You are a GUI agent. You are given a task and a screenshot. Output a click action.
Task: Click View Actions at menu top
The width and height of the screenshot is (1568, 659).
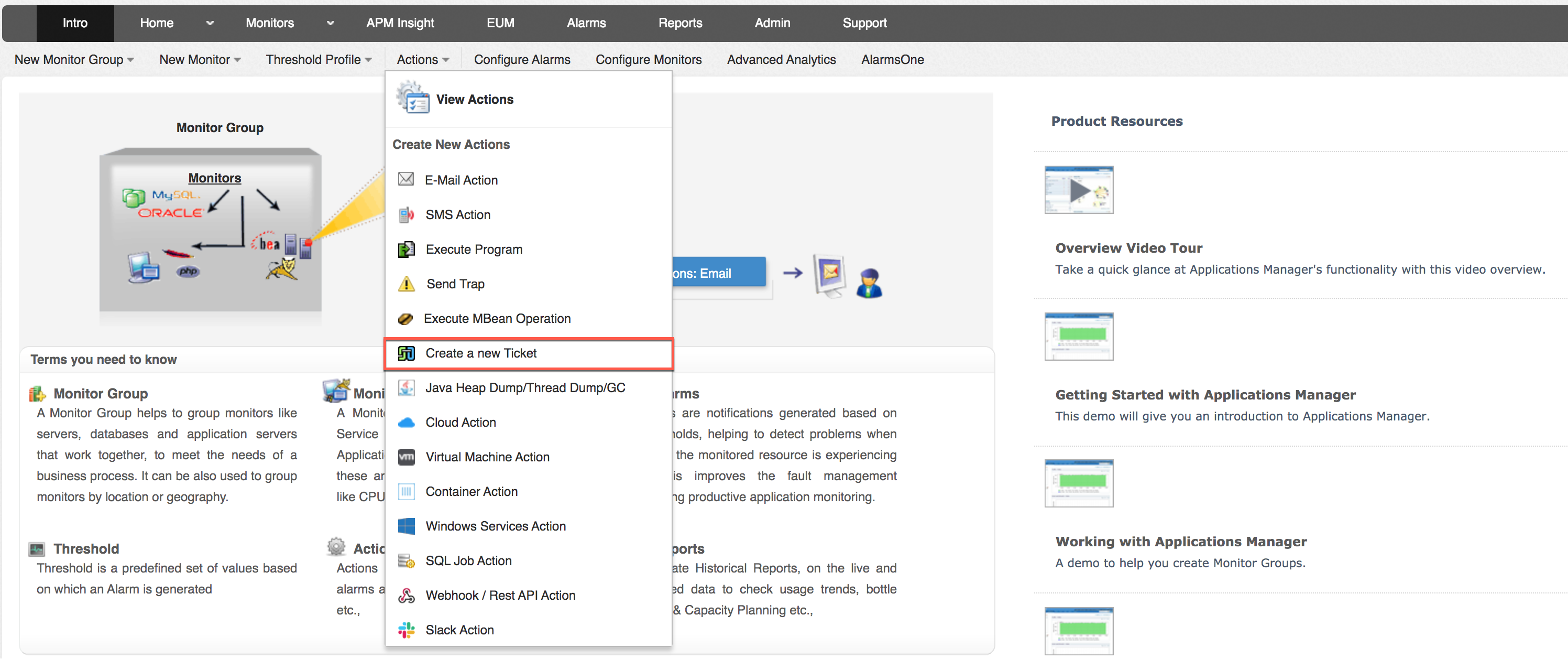(474, 99)
